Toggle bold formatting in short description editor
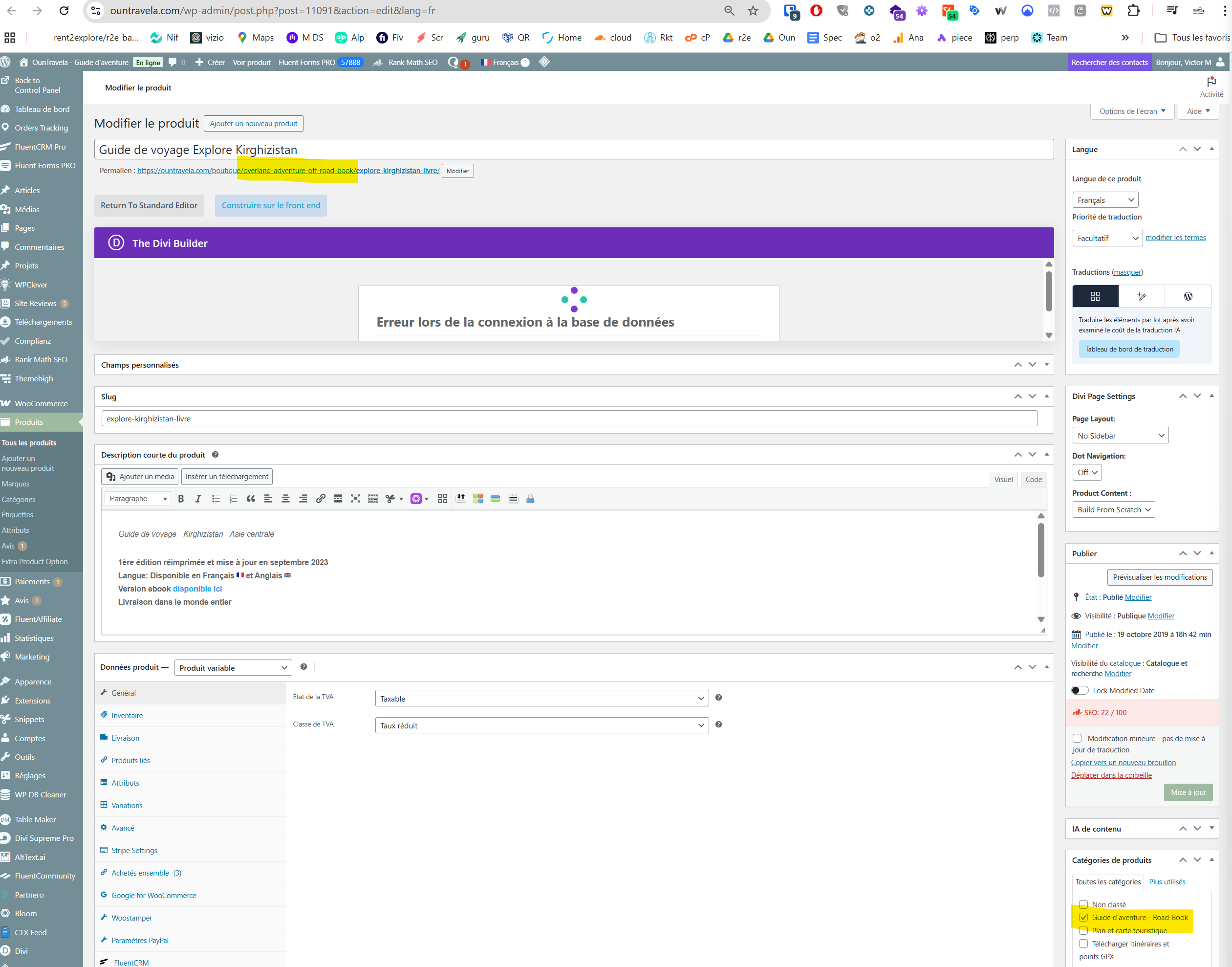1232x967 pixels. tap(181, 499)
